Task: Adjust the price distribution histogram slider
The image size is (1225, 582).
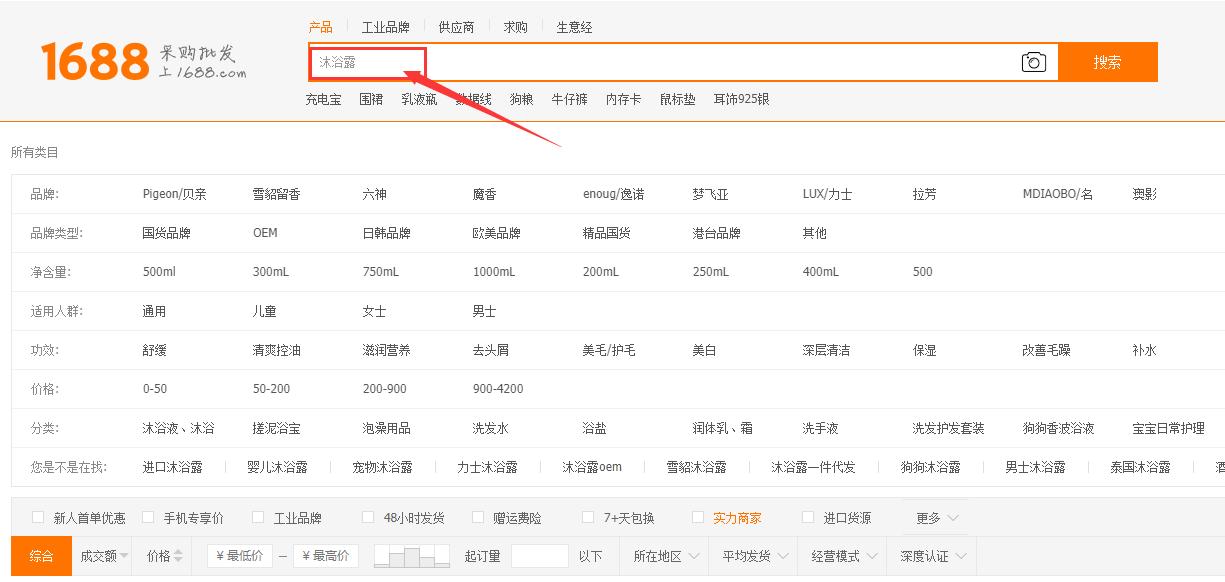Action: tap(411, 555)
